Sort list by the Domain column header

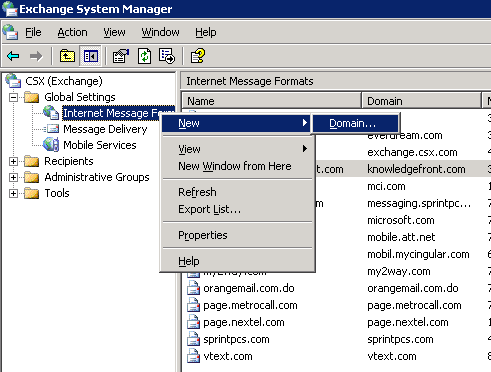click(x=422, y=101)
